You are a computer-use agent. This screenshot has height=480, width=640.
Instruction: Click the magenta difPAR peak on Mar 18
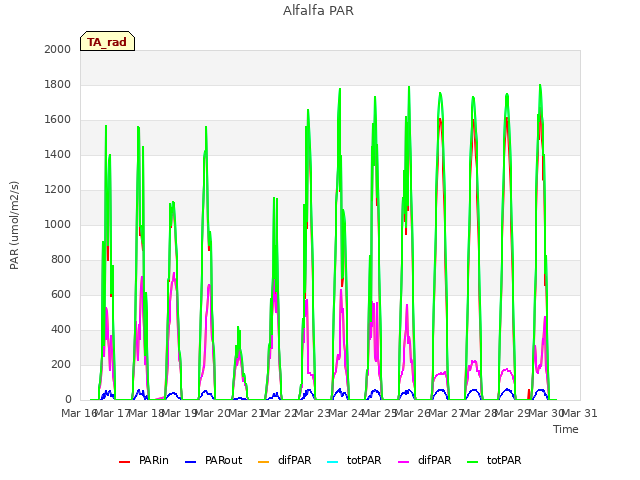[174, 273]
